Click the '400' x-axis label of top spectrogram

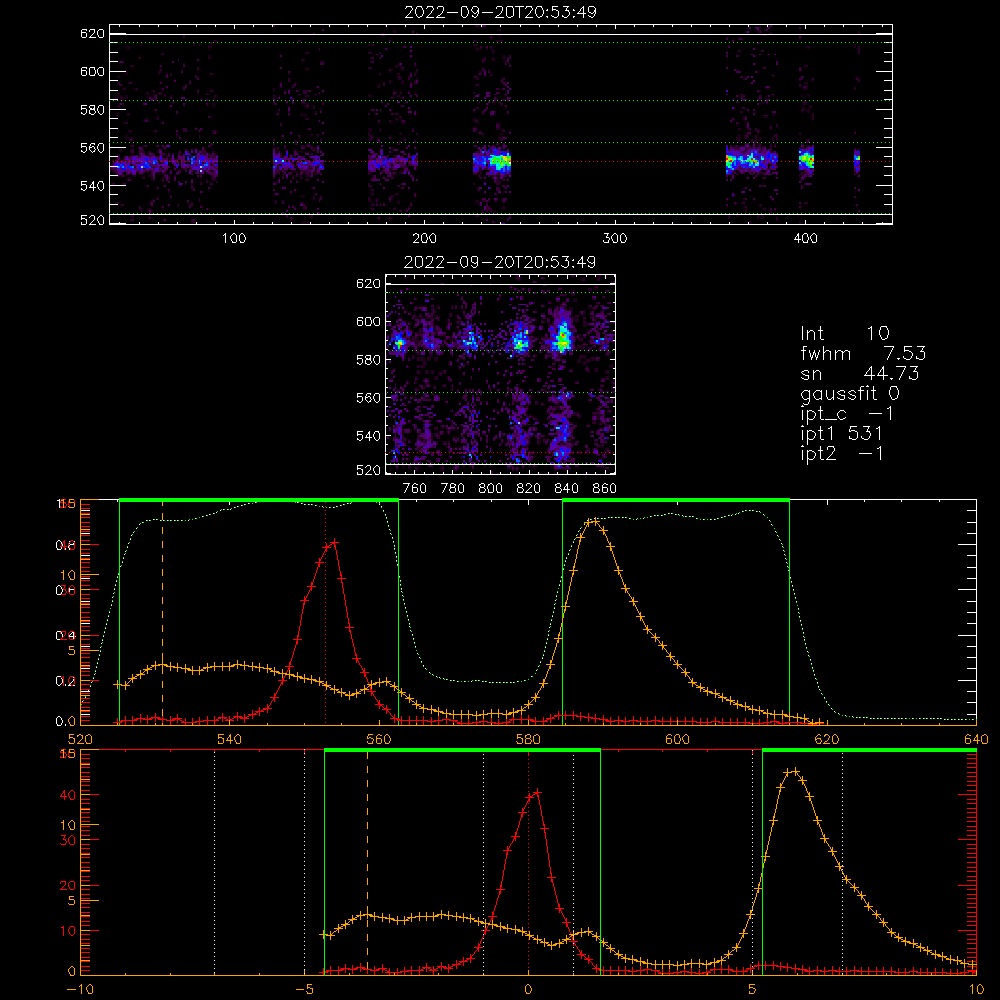[x=805, y=239]
